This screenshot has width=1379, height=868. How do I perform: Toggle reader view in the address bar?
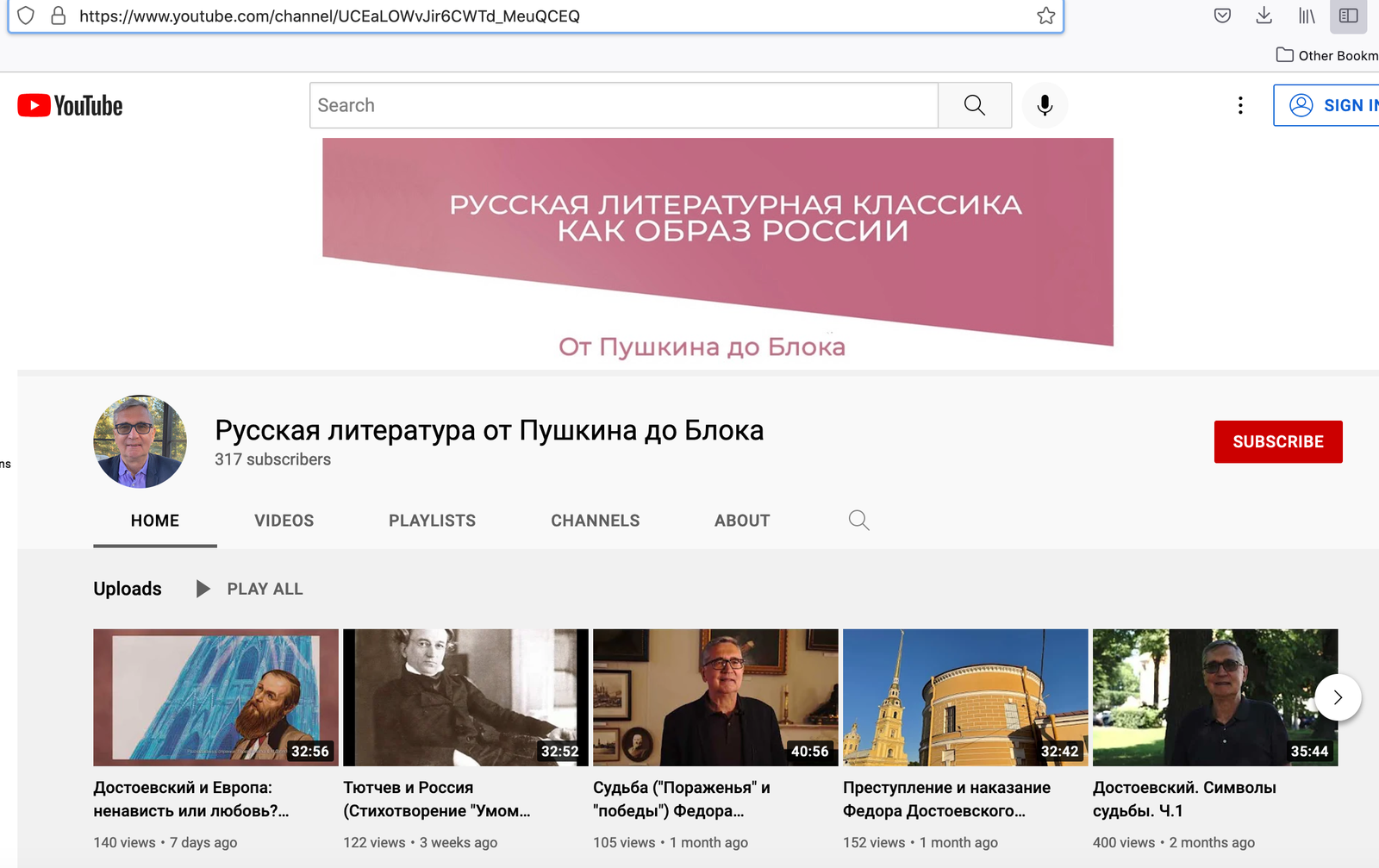[1347, 16]
